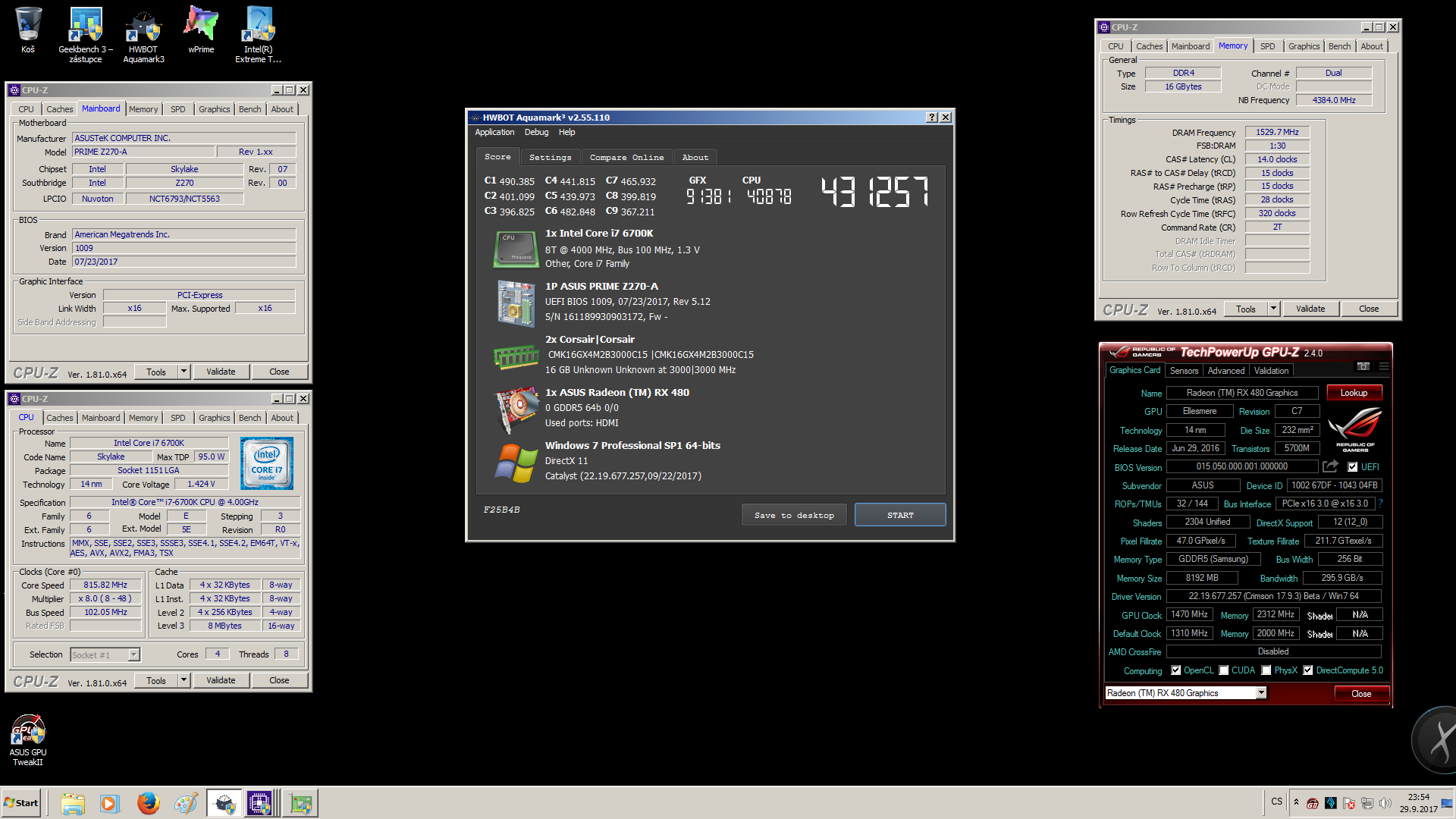This screenshot has width=1456, height=819.
Task: Click GPU Tweak II tray icon
Action: click(1313, 803)
